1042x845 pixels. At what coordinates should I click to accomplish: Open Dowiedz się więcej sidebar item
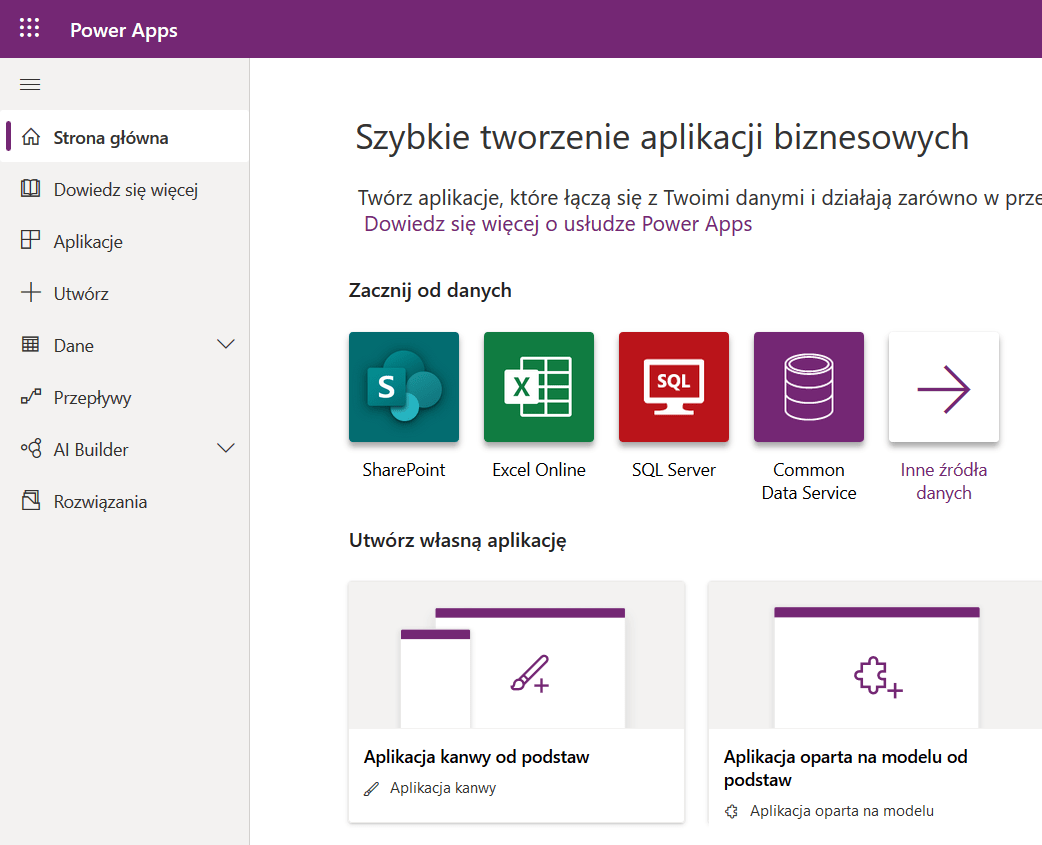click(x=125, y=190)
